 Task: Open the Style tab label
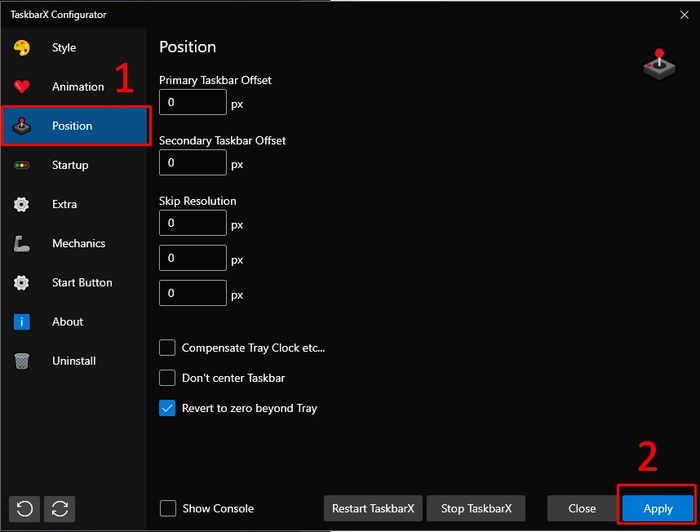click(64, 47)
